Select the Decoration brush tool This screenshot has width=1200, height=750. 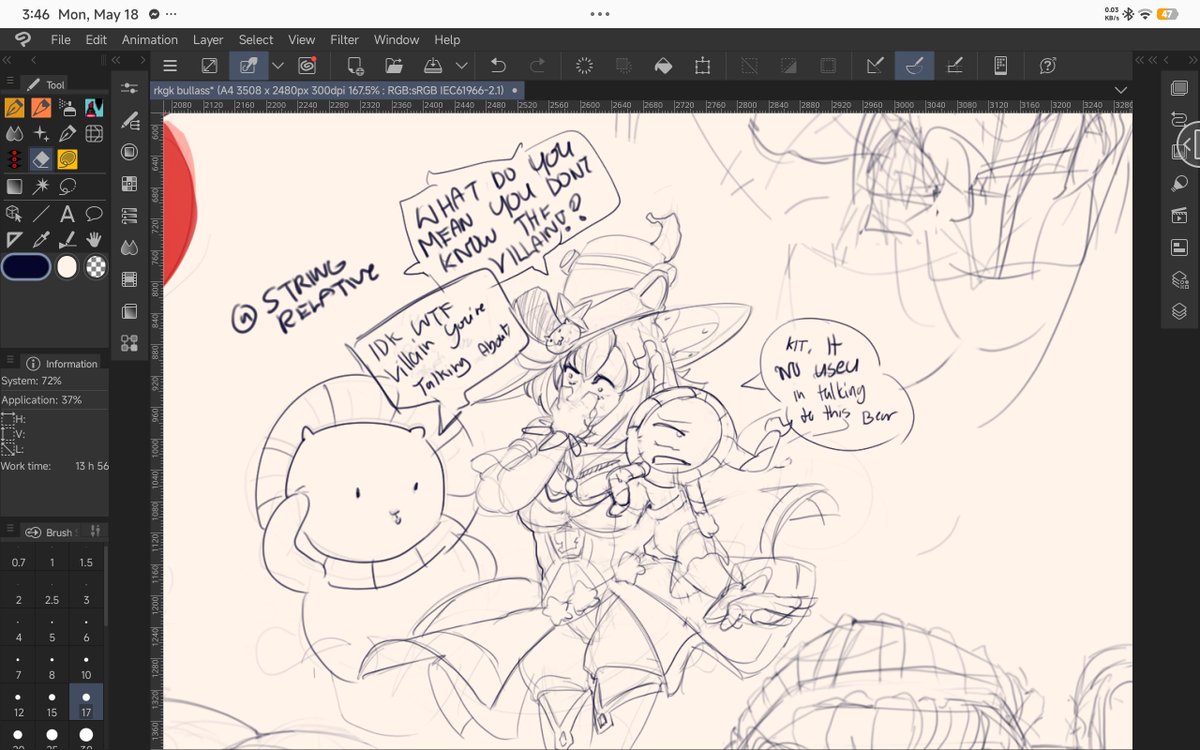click(94, 107)
